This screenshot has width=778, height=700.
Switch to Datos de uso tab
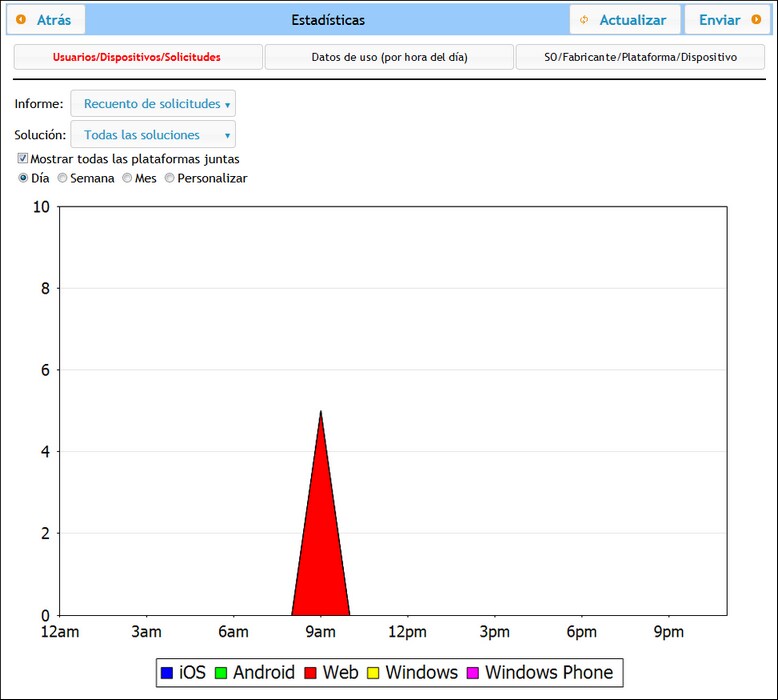(389, 57)
